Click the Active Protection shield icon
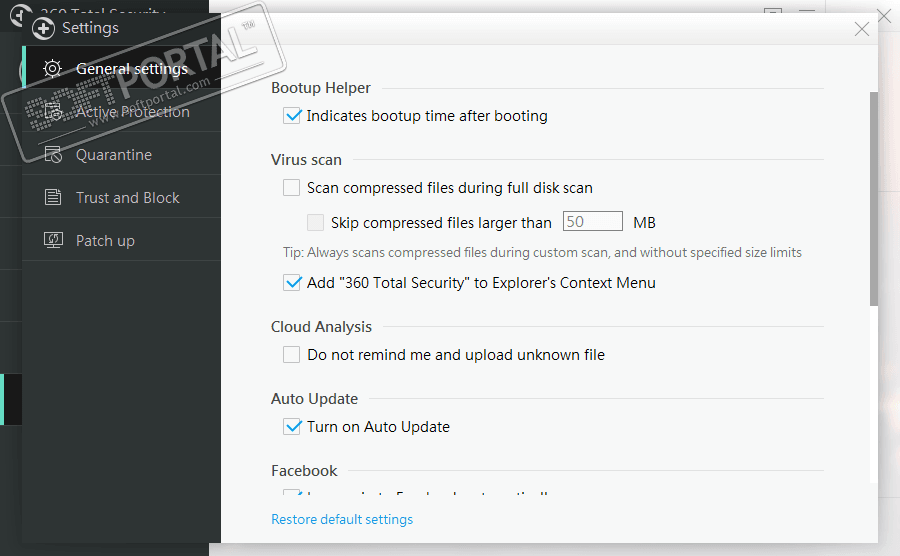The width and height of the screenshot is (900, 556). click(x=53, y=112)
